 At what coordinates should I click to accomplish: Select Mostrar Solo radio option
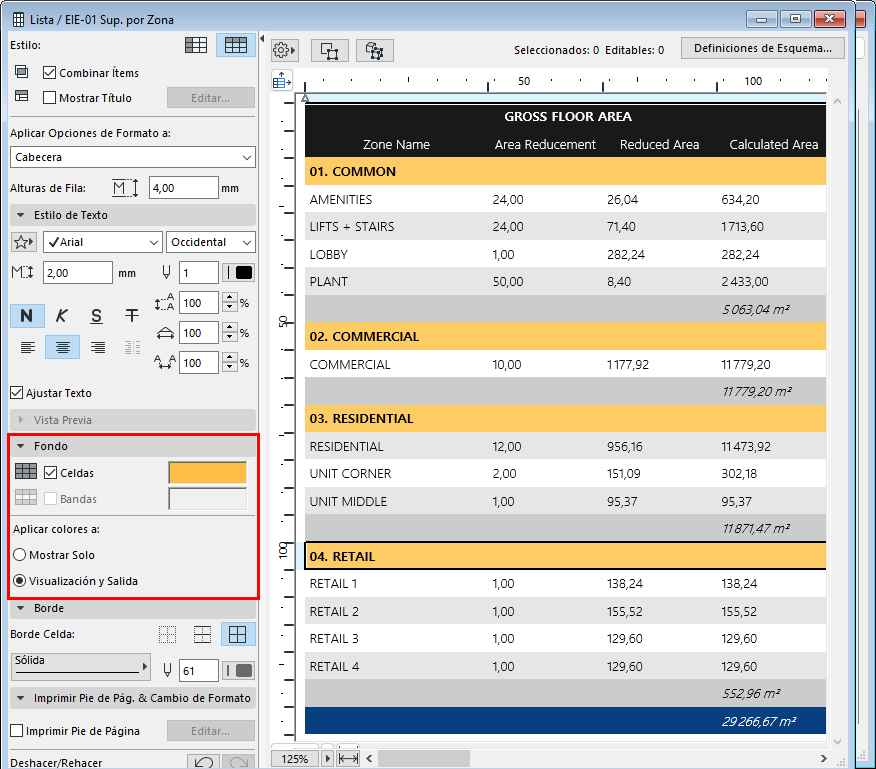[x=19, y=555]
